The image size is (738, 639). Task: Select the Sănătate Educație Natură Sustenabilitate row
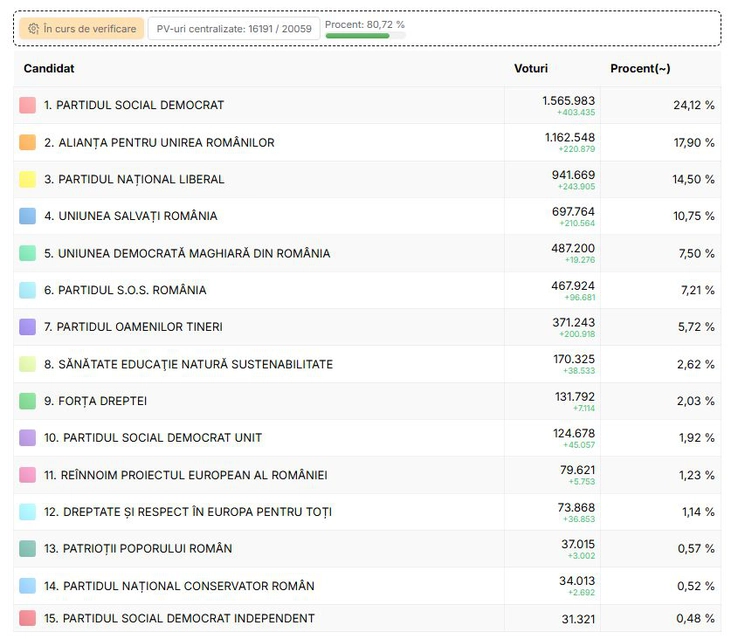[x=188, y=365]
